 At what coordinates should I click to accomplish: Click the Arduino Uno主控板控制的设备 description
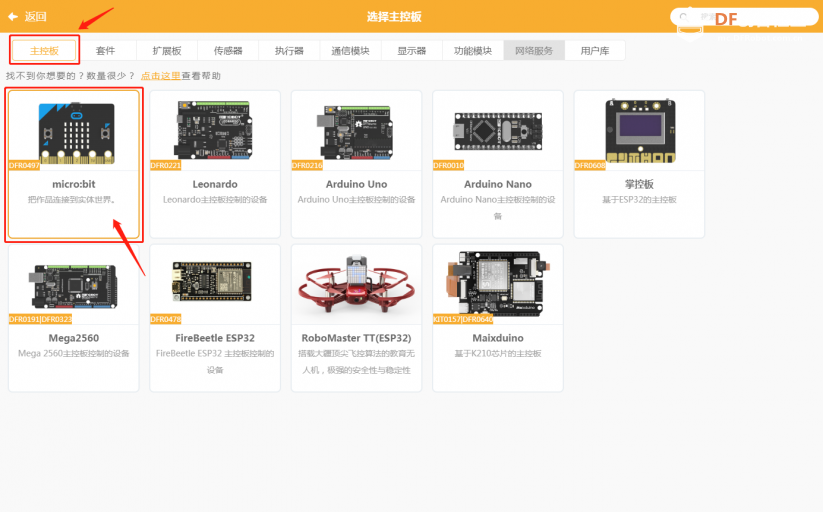point(356,200)
